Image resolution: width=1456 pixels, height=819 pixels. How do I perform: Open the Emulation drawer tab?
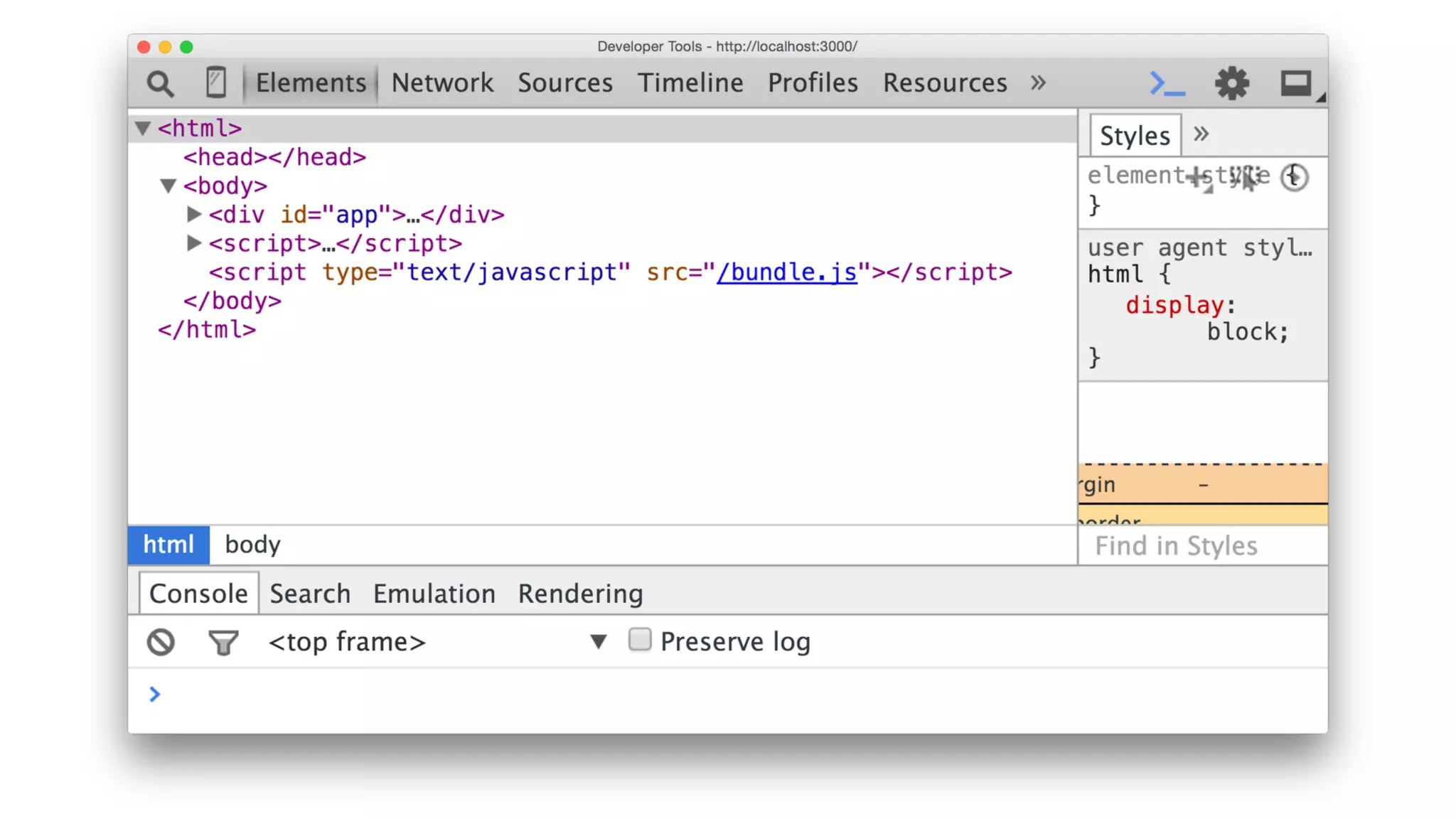[434, 594]
